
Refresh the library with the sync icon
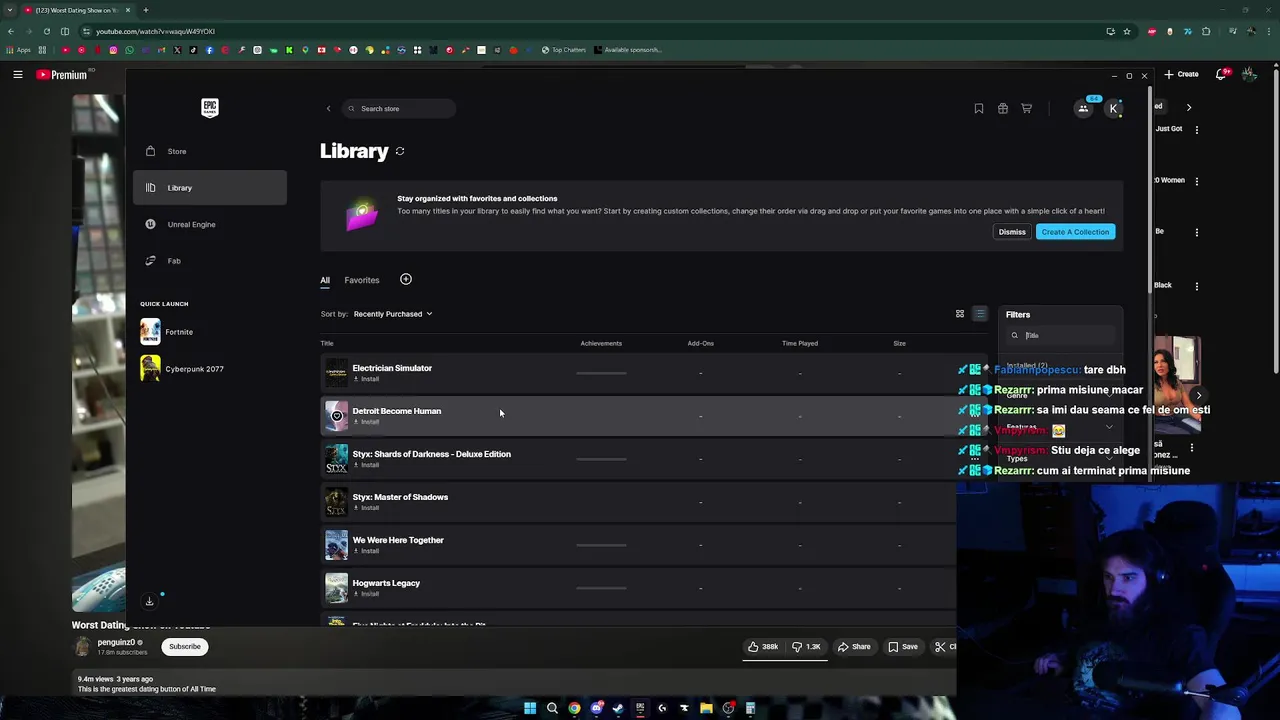click(x=400, y=151)
